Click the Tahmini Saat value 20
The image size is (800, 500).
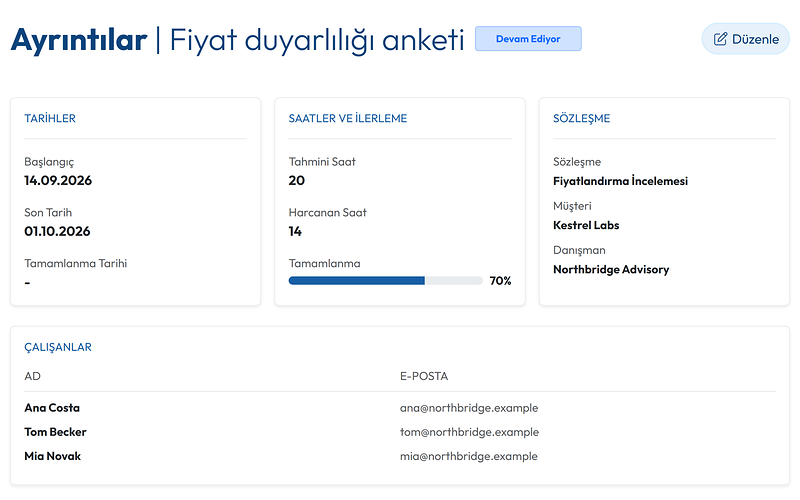click(296, 181)
